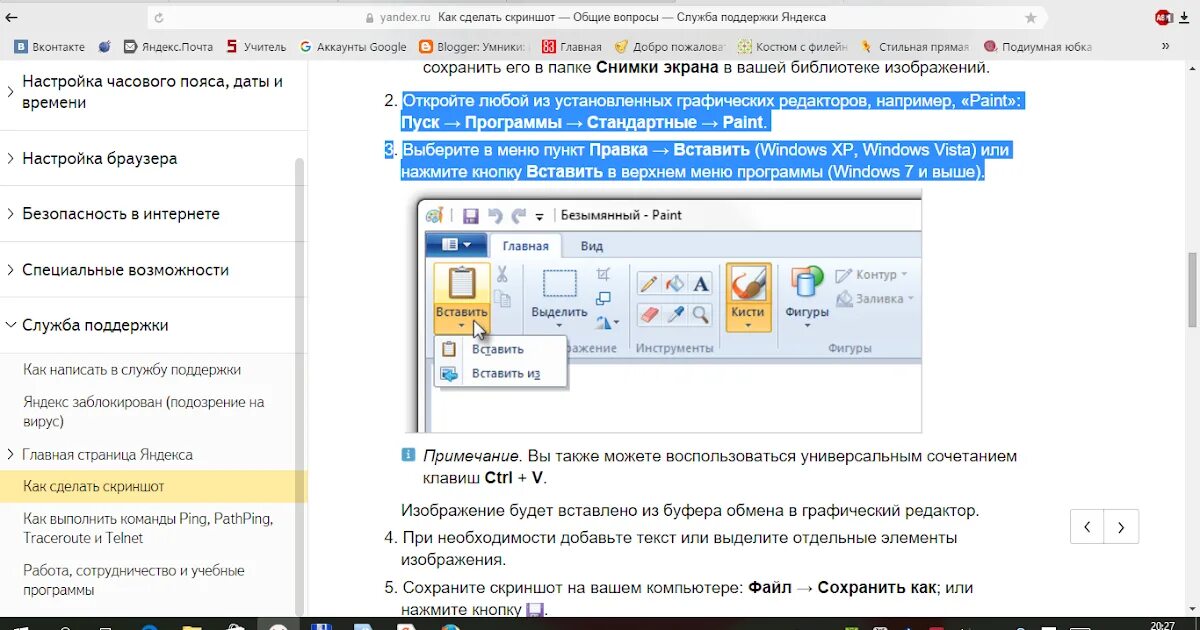
Task: Click the Выделить dashed rectangle selection icon
Action: (x=559, y=284)
